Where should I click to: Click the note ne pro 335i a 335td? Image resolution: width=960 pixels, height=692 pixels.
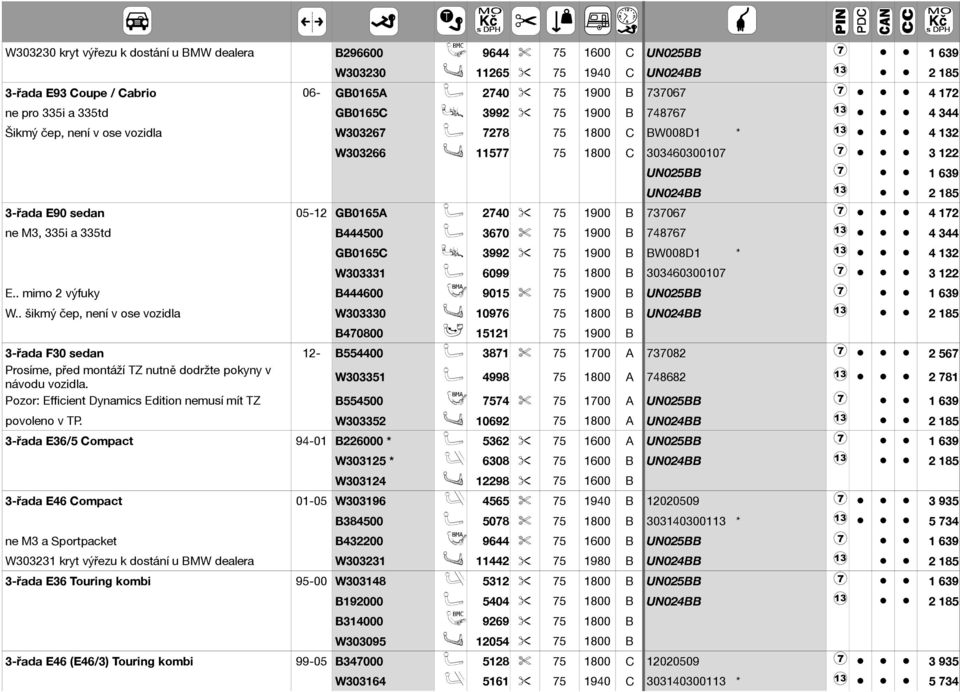57,113
